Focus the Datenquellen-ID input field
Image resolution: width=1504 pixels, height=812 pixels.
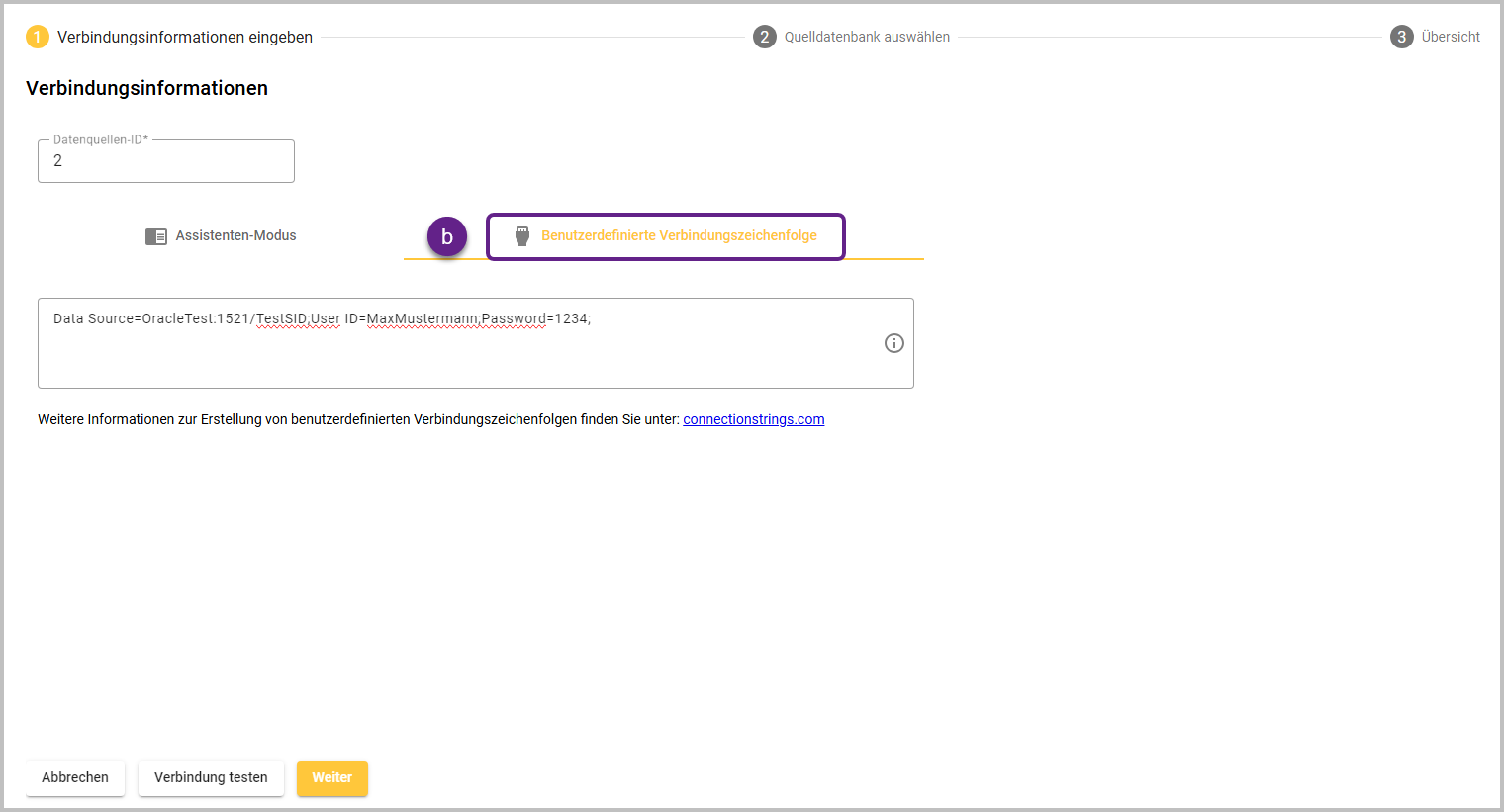click(x=166, y=161)
